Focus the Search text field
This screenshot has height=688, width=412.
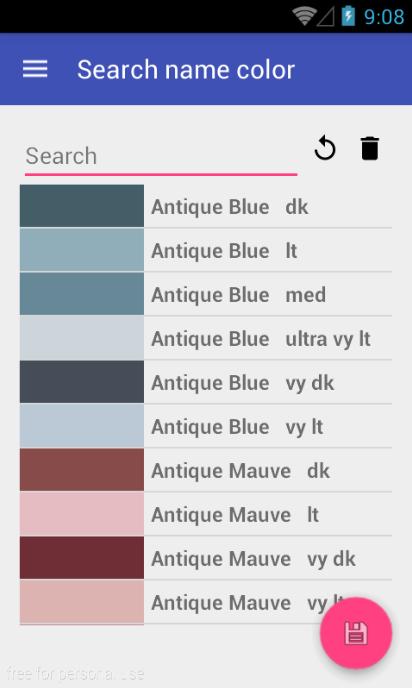click(161, 157)
